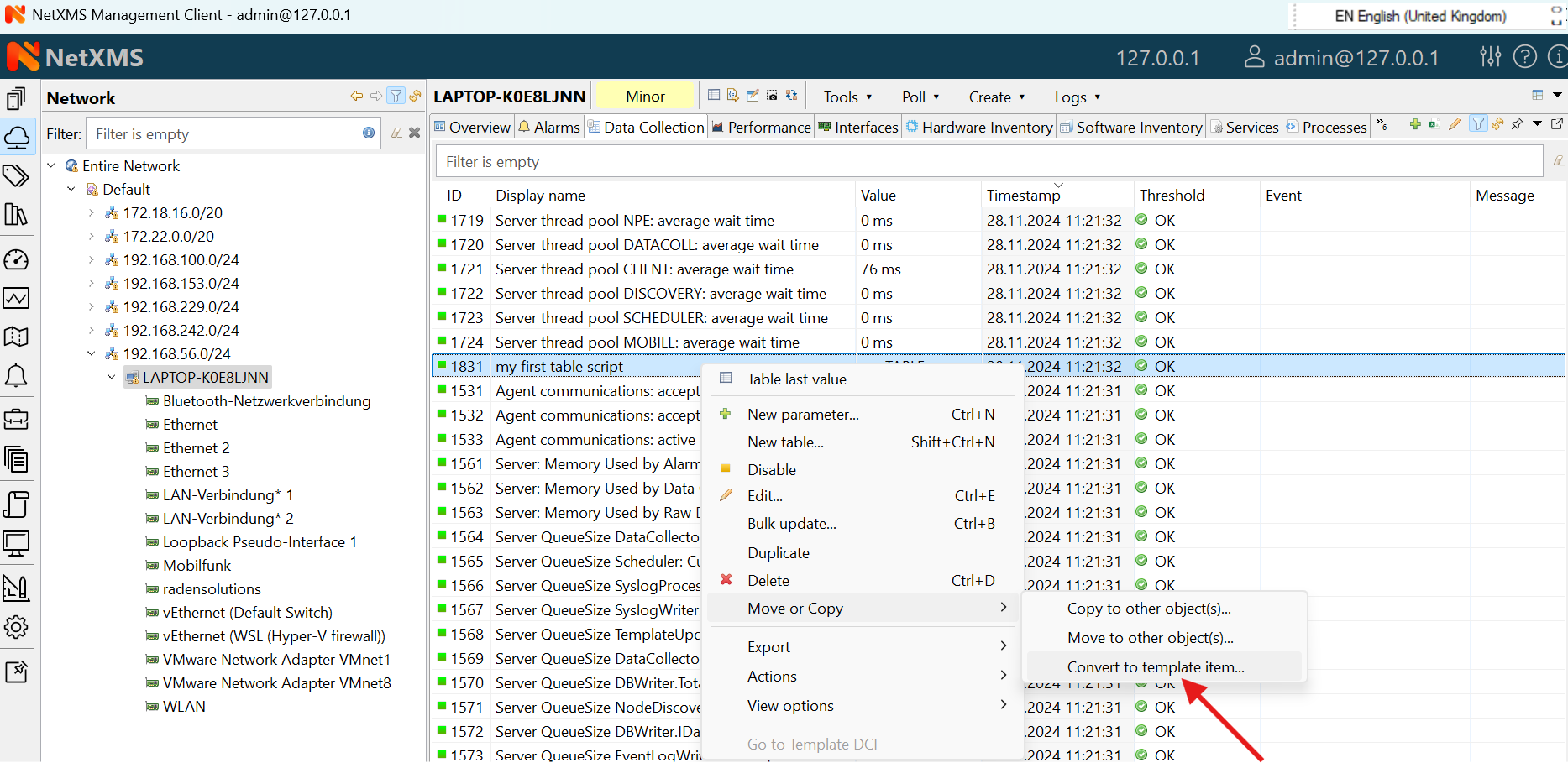Viewport: 1568px width, 763px height.
Task: Click the dashboard gauge sidebar icon
Action: tap(17, 260)
